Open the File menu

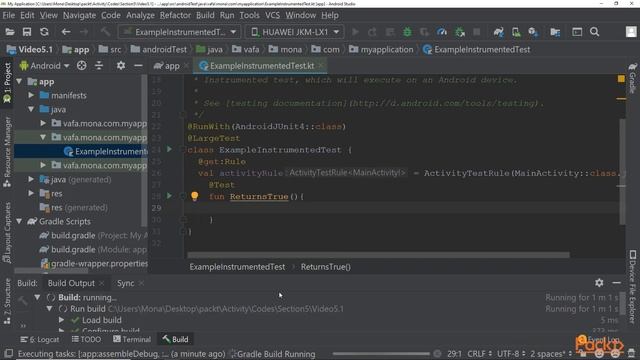click(x=9, y=15)
